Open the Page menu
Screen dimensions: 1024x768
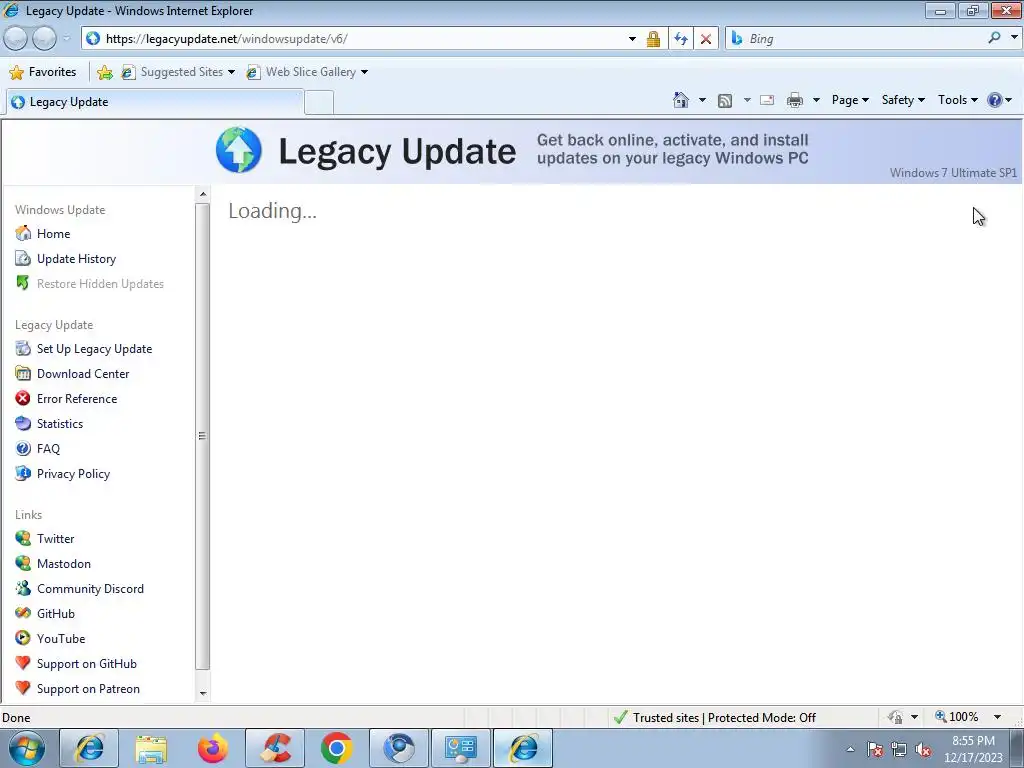pos(850,100)
